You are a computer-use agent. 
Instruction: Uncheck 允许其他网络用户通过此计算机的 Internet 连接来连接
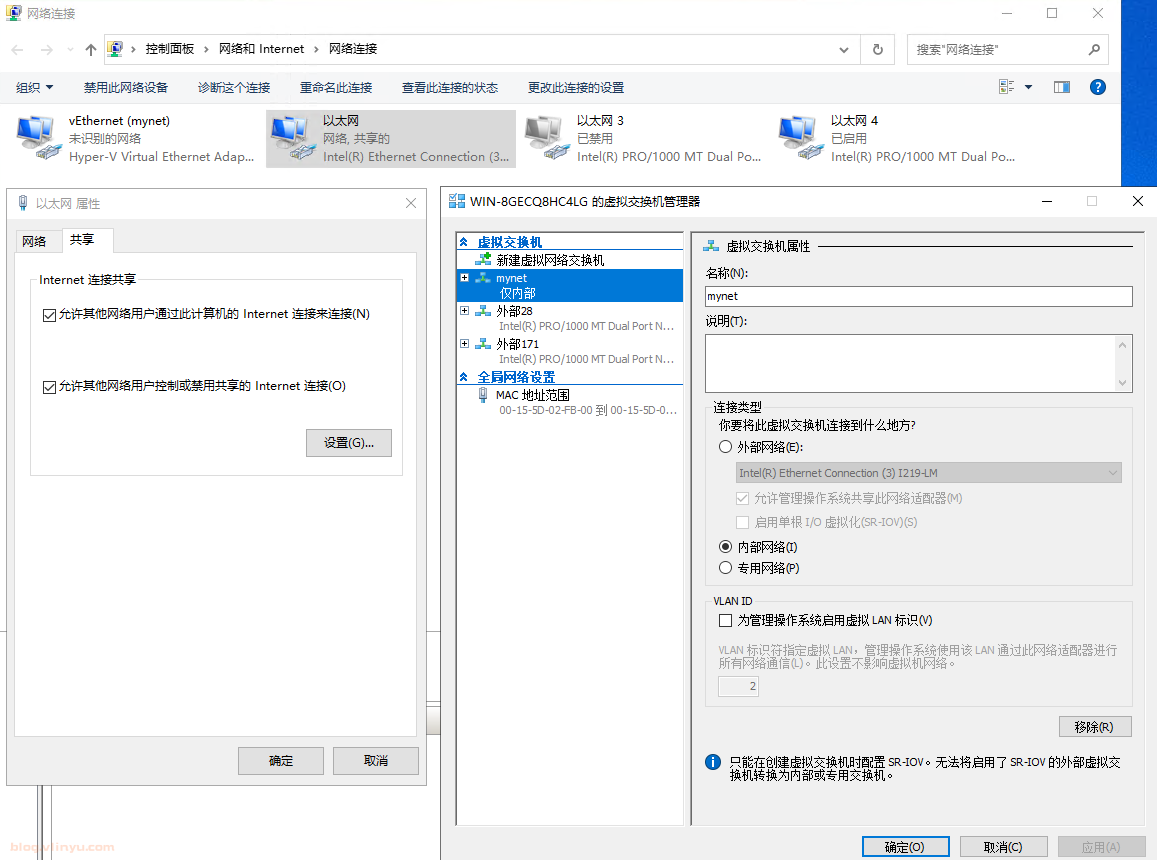[x=49, y=315]
